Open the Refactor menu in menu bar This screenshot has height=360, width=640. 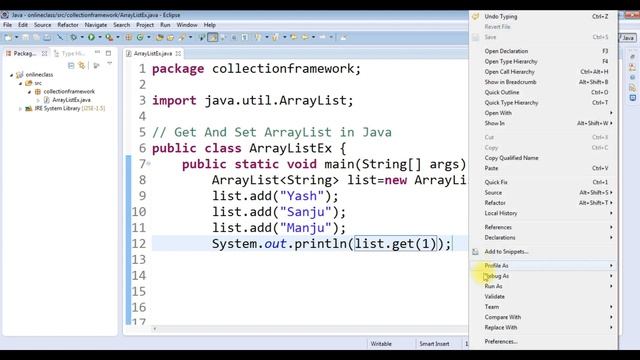coord(68,25)
